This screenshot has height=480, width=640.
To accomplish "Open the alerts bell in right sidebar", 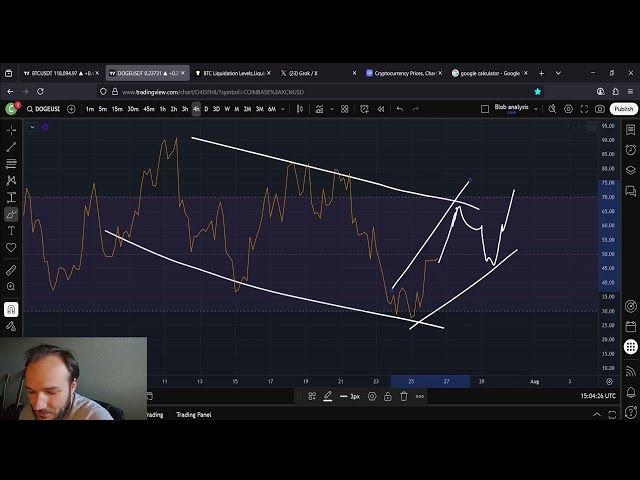I will 631,392.
